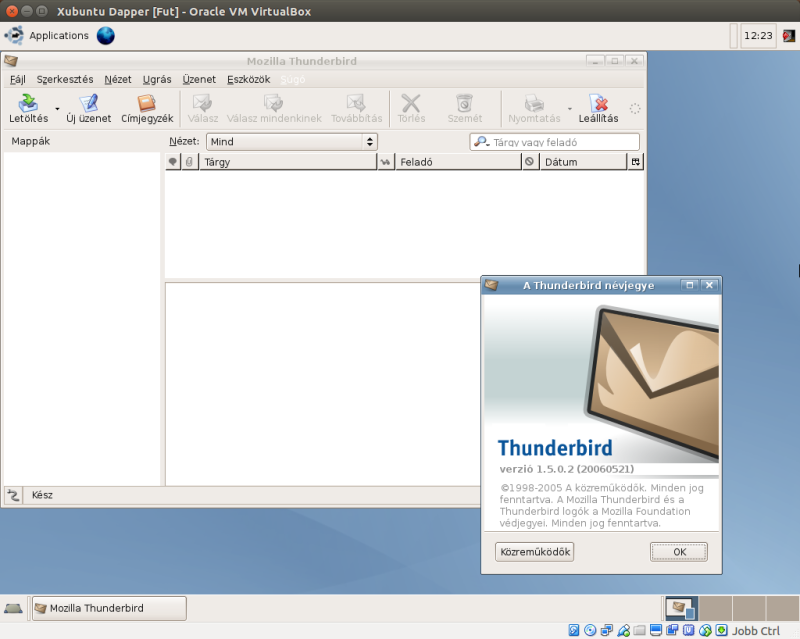Screen dimensions: 800x639
Task: Click the activity throbber in the toolbar
Action: pyautogui.click(x=635, y=108)
